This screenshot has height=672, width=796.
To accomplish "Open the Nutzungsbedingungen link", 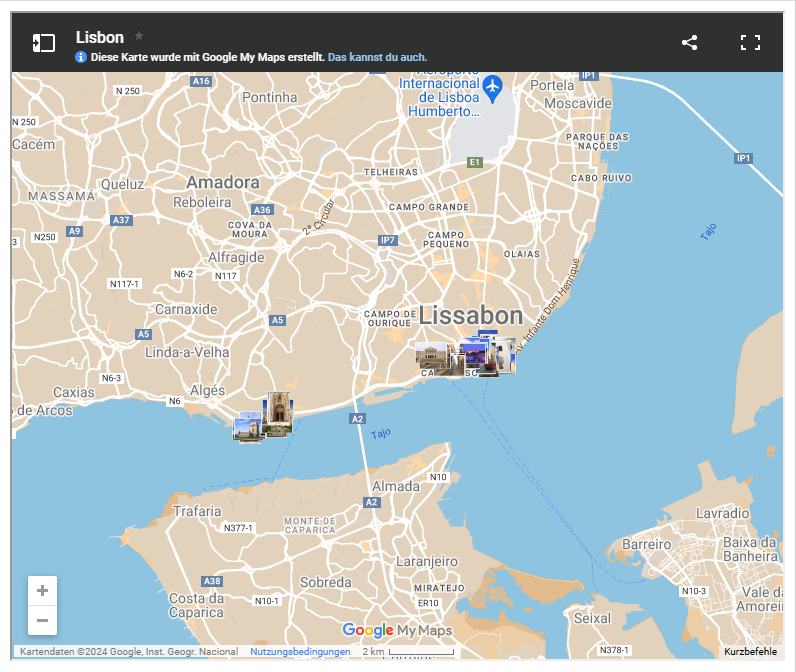I will point(300,652).
